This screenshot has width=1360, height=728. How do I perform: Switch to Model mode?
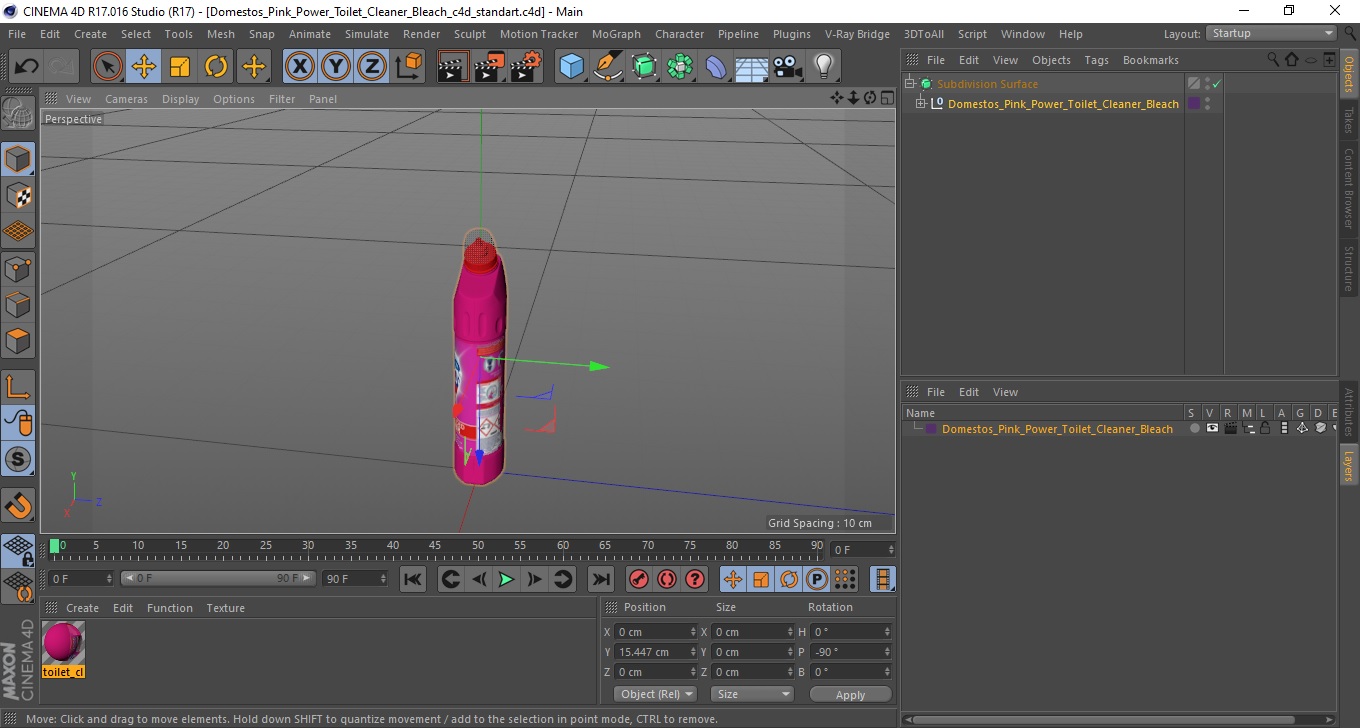click(x=18, y=159)
